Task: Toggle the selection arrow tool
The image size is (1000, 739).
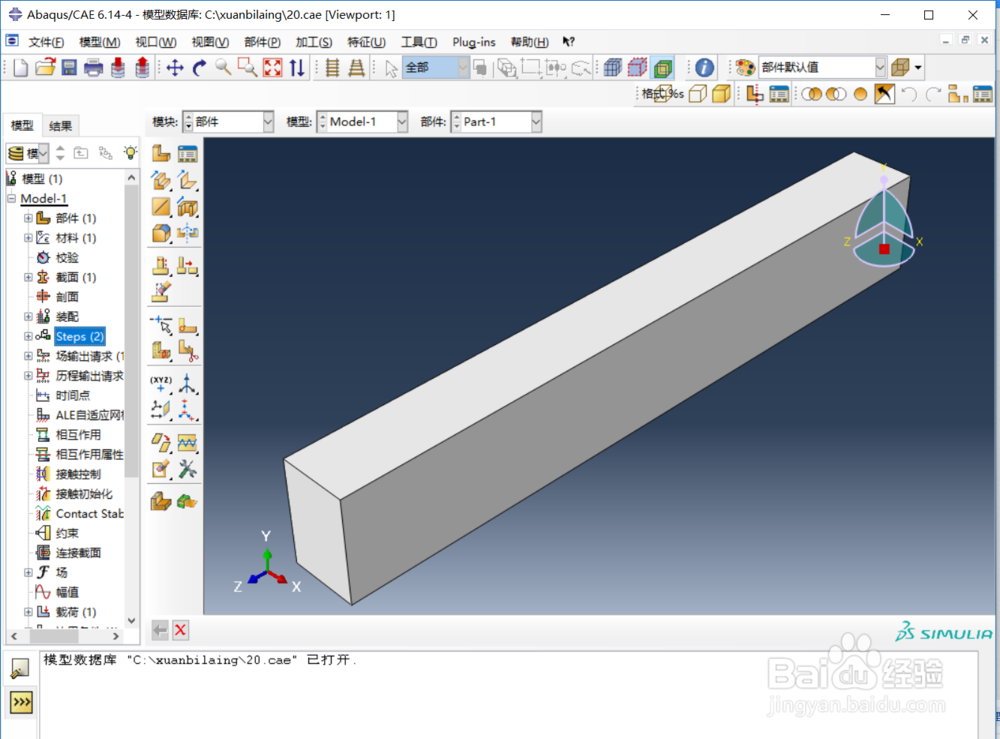Action: pyautogui.click(x=391, y=68)
